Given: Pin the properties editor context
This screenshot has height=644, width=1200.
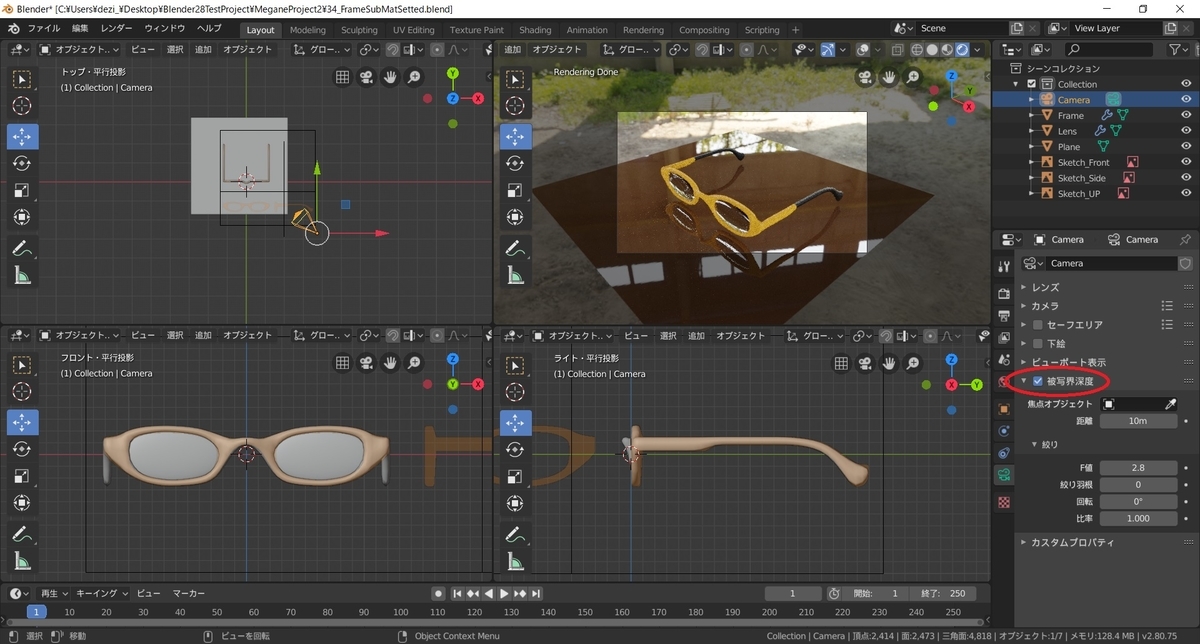Looking at the screenshot, I should pyautogui.click(x=1185, y=240).
